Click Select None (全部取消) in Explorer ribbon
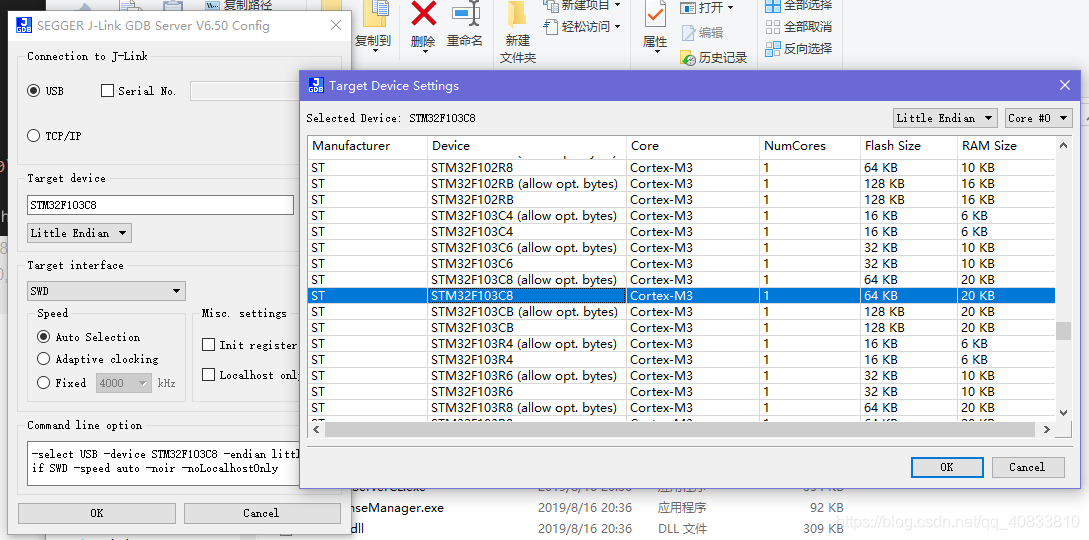The width and height of the screenshot is (1089, 540). pos(799,27)
